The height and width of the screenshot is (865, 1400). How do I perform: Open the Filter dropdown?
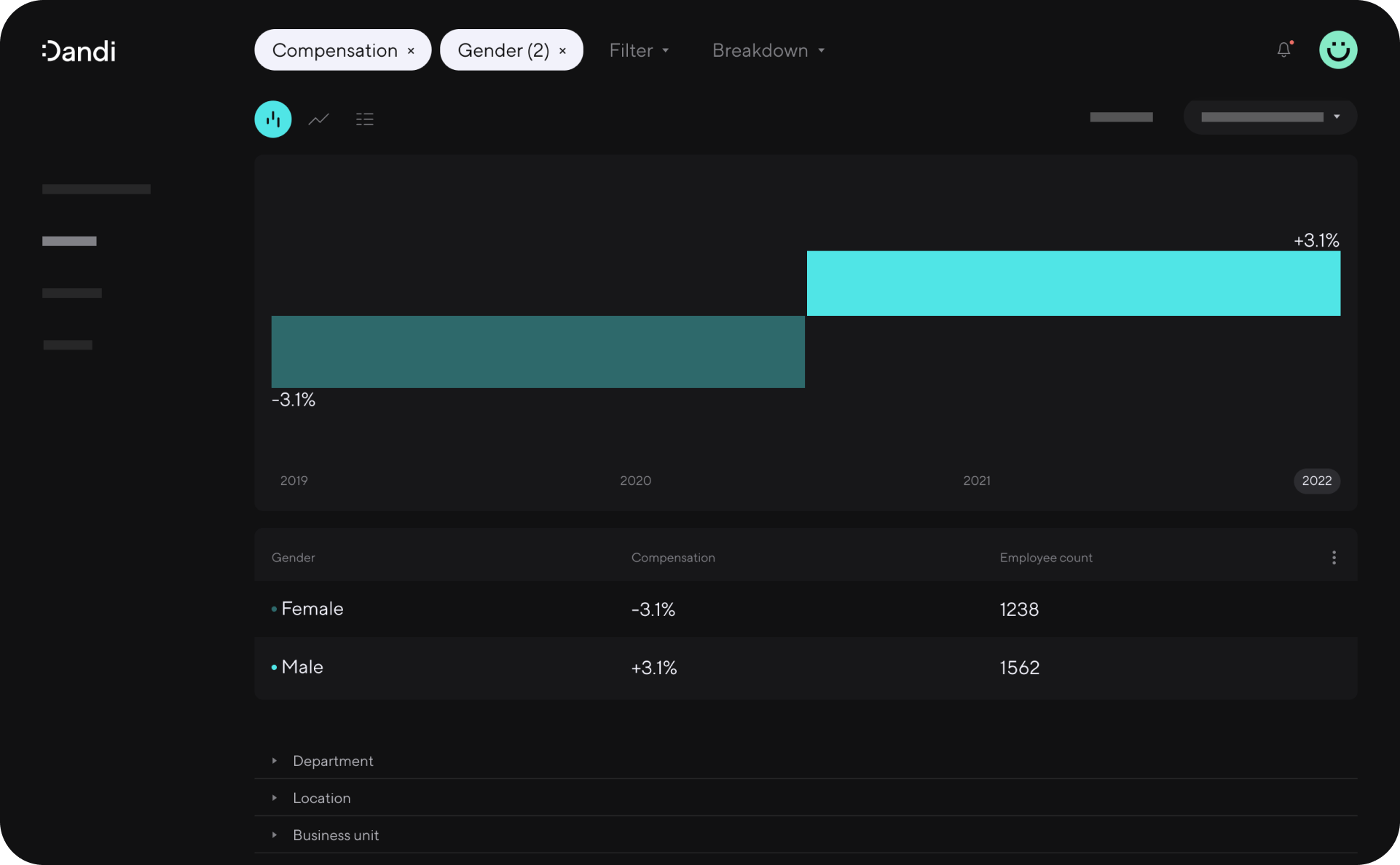coord(639,50)
